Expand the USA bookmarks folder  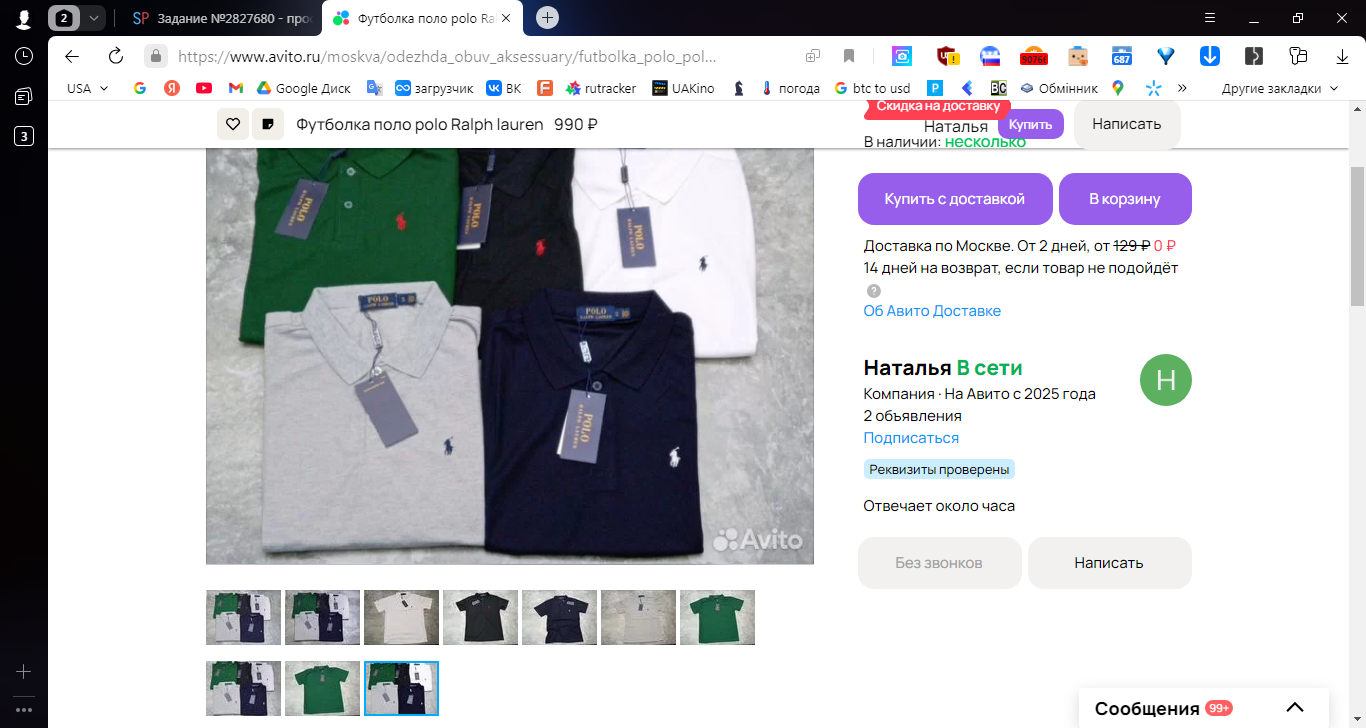point(88,88)
